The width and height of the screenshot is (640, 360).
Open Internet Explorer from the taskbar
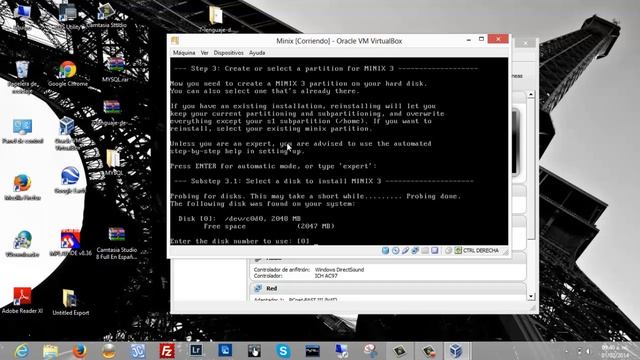(21, 351)
